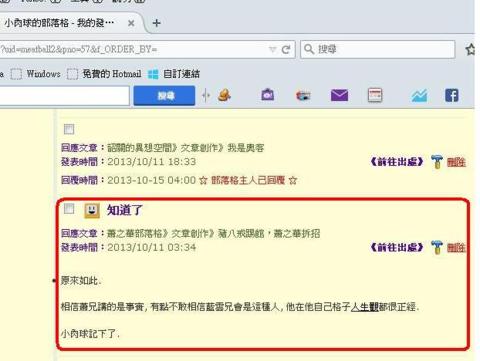Image resolution: width=480 pixels, height=361 pixels.
Task: Select the 小肉球的部落格 tab
Action: pyautogui.click(x=67, y=23)
